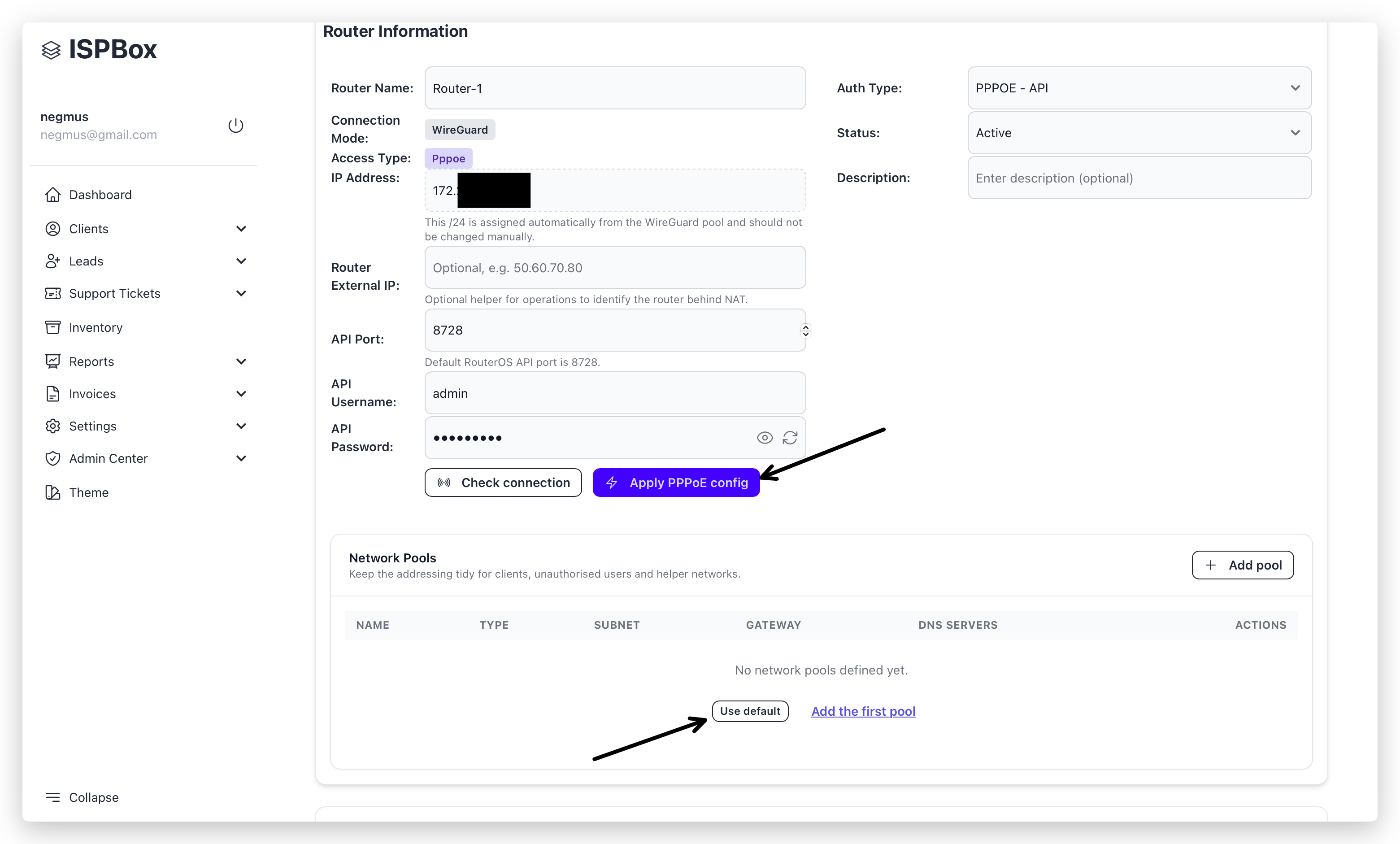The width and height of the screenshot is (1400, 844).
Task: Click the Add the first pool link
Action: (x=863, y=711)
